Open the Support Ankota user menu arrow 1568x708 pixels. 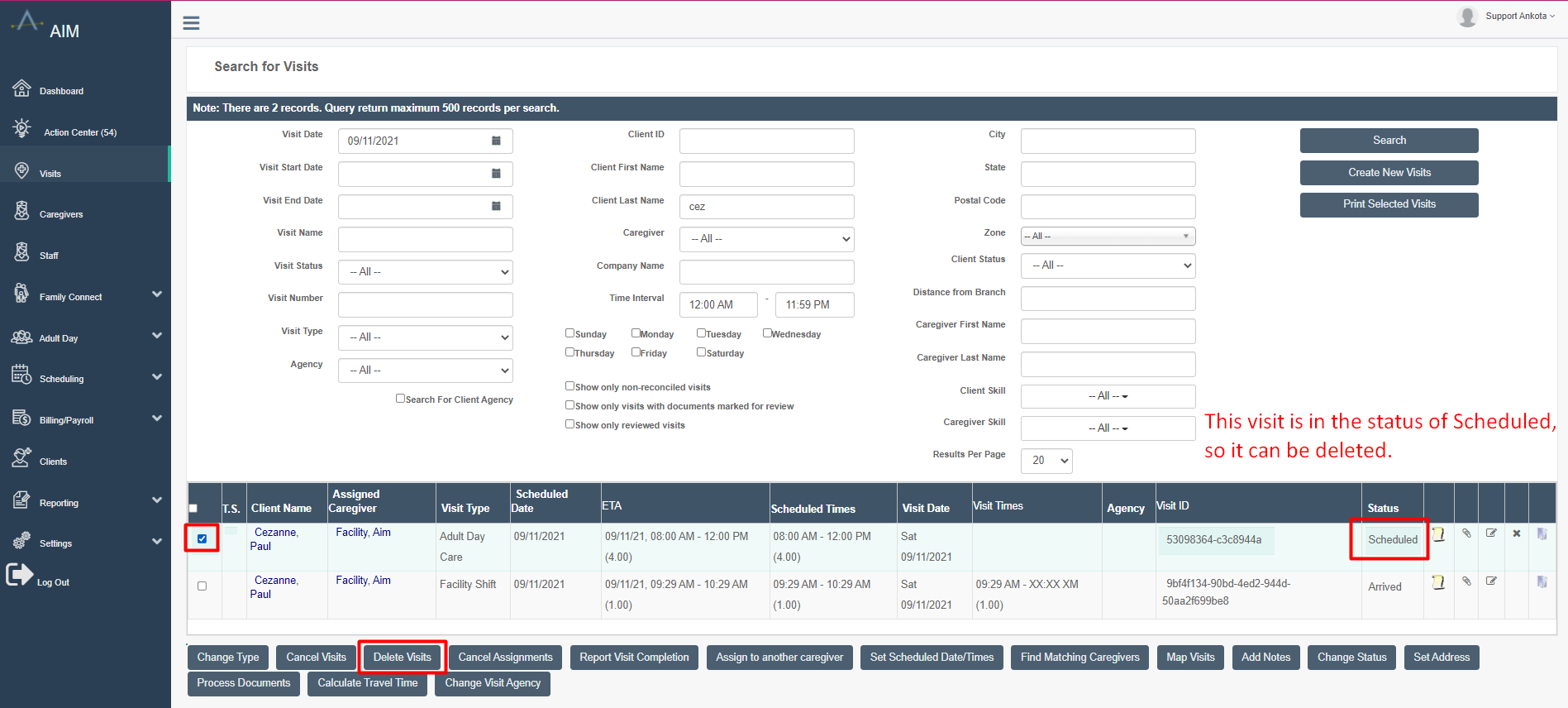[1552, 17]
